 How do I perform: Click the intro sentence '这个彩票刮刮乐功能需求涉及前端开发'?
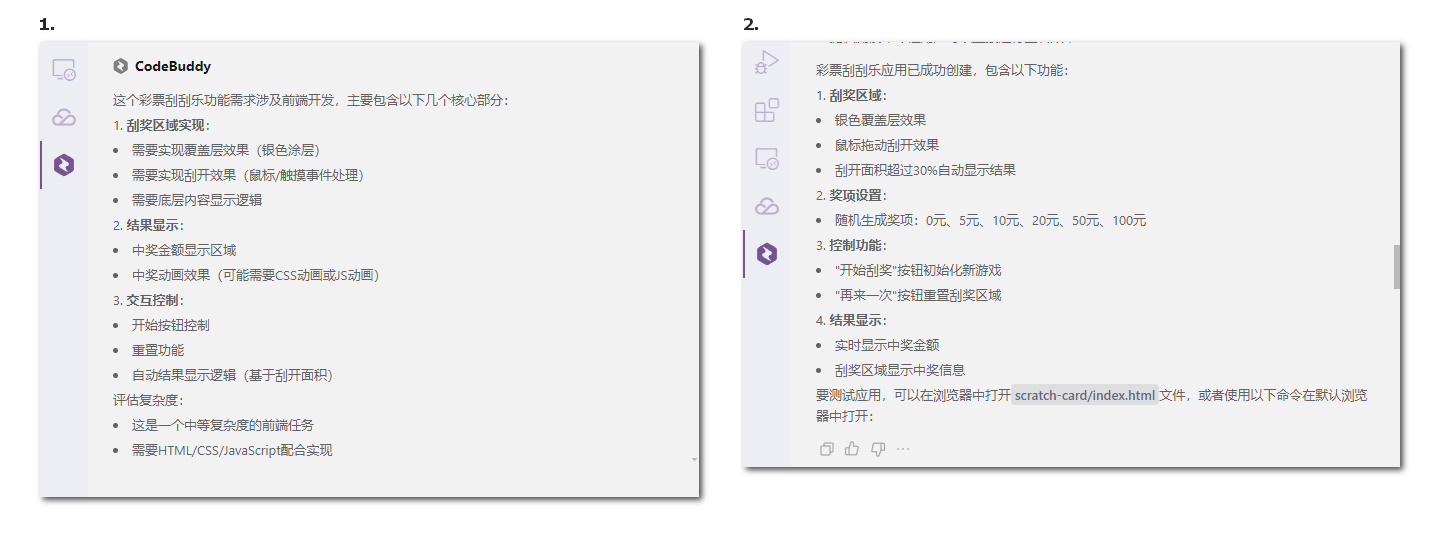point(225,100)
